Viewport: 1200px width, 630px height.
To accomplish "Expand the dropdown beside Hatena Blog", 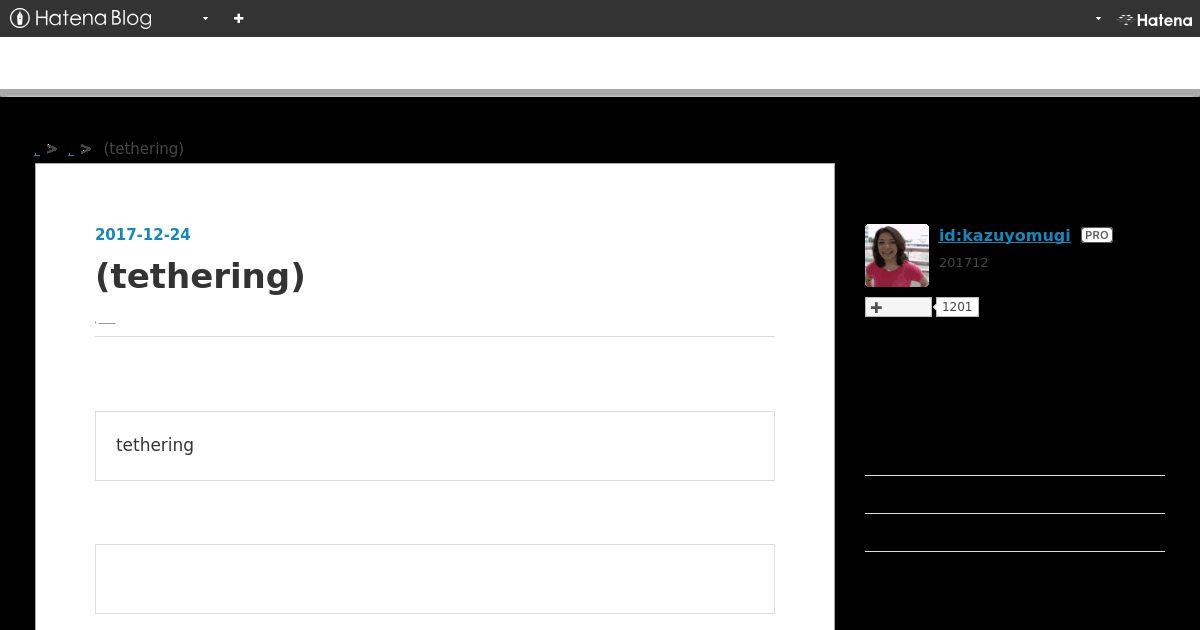I will tap(205, 19).
